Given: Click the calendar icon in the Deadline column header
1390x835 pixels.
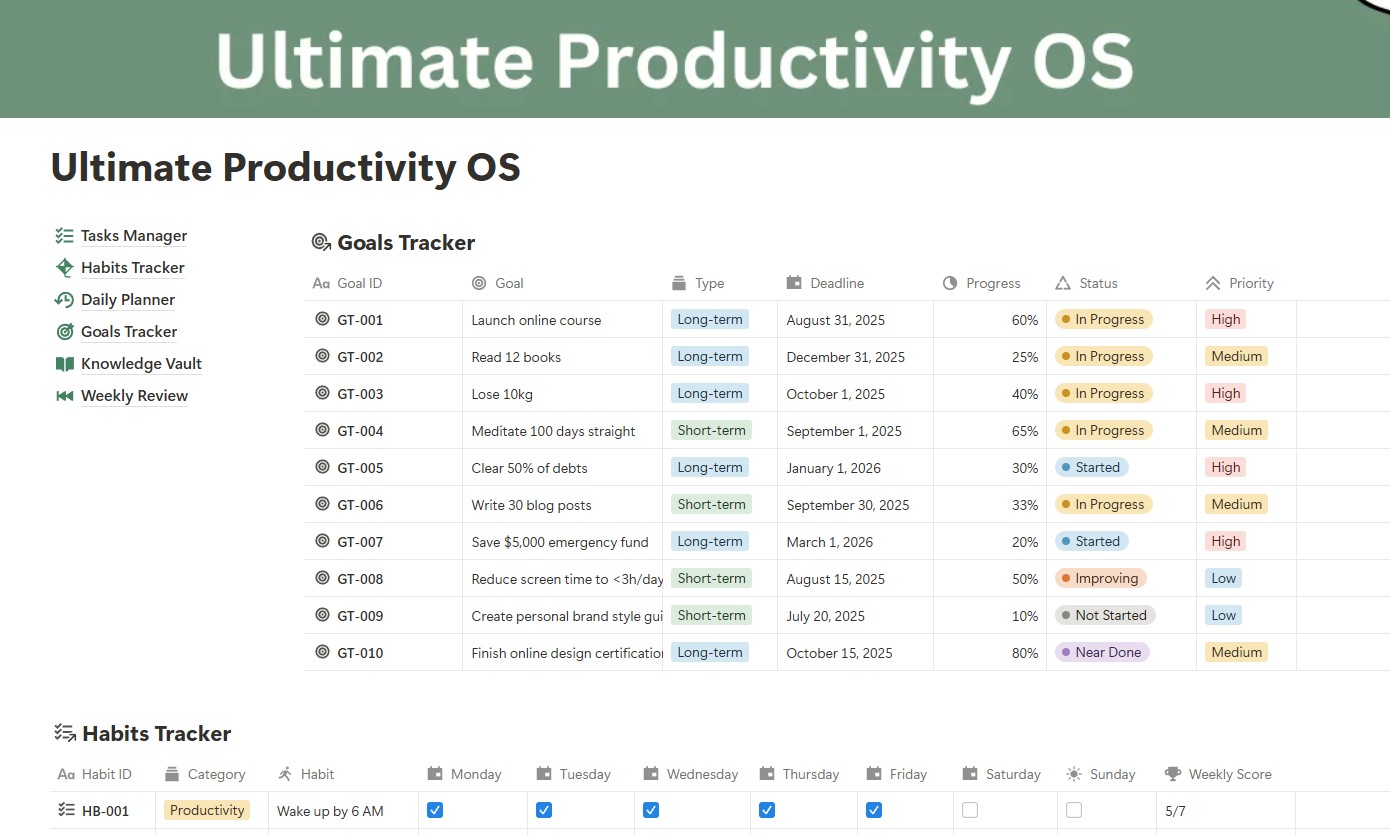Looking at the screenshot, I should [794, 283].
